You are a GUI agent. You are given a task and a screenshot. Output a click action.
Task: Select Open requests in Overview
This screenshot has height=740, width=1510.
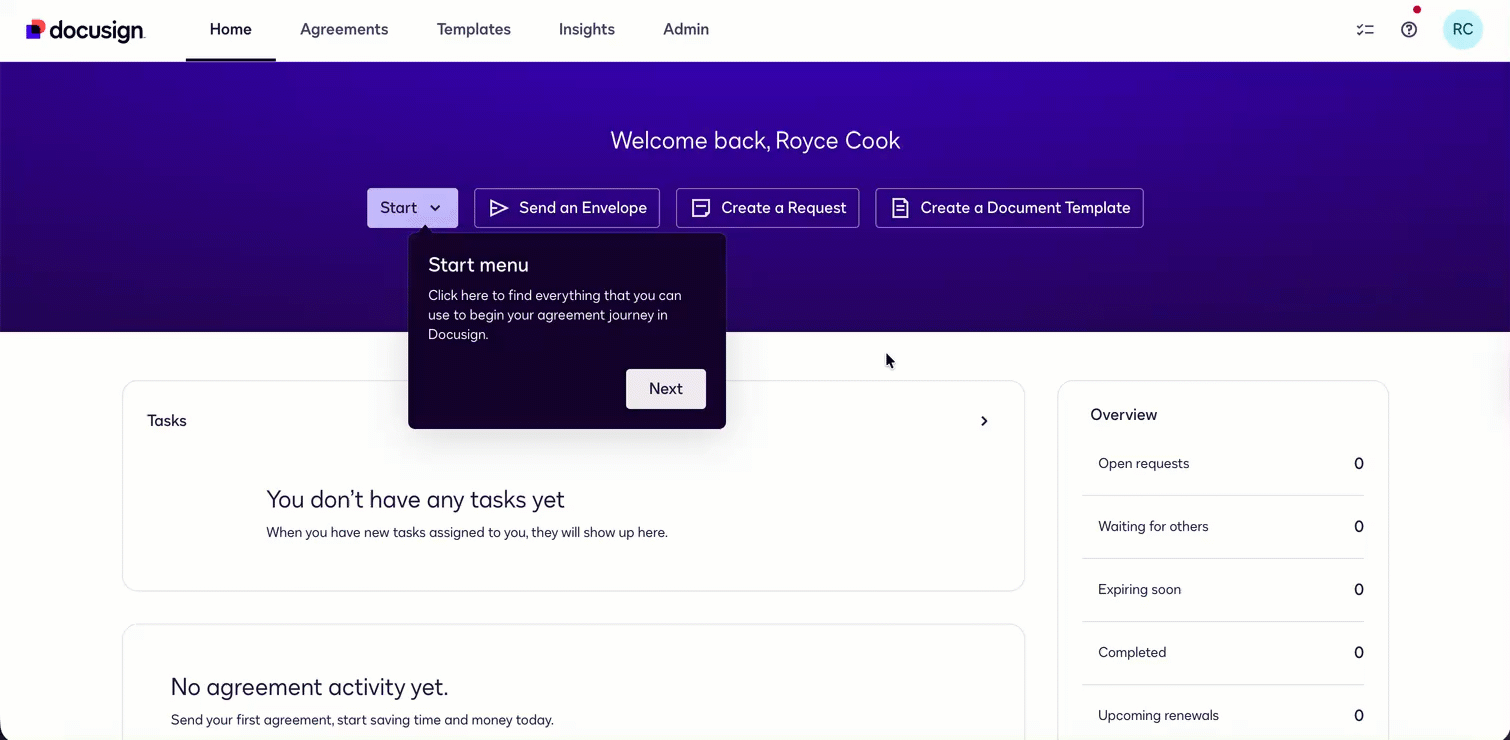click(x=1223, y=464)
